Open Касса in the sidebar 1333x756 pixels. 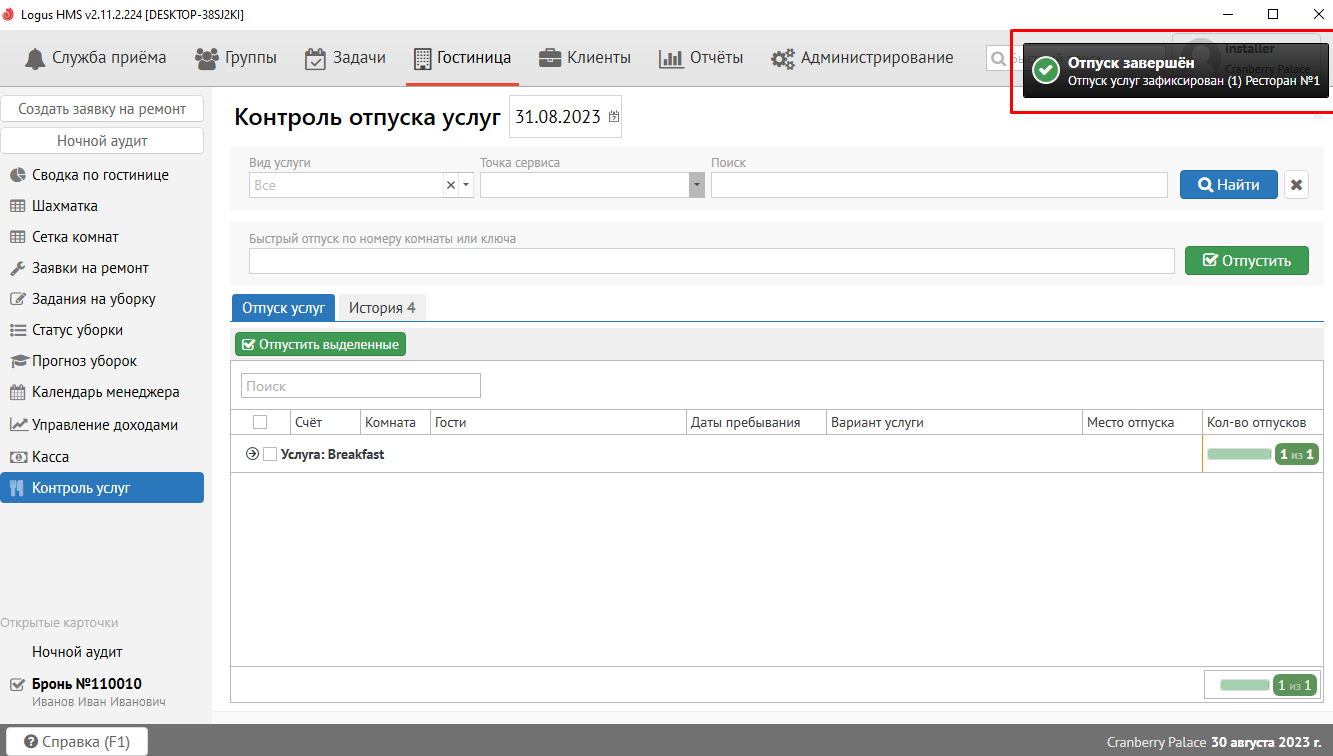pos(50,456)
